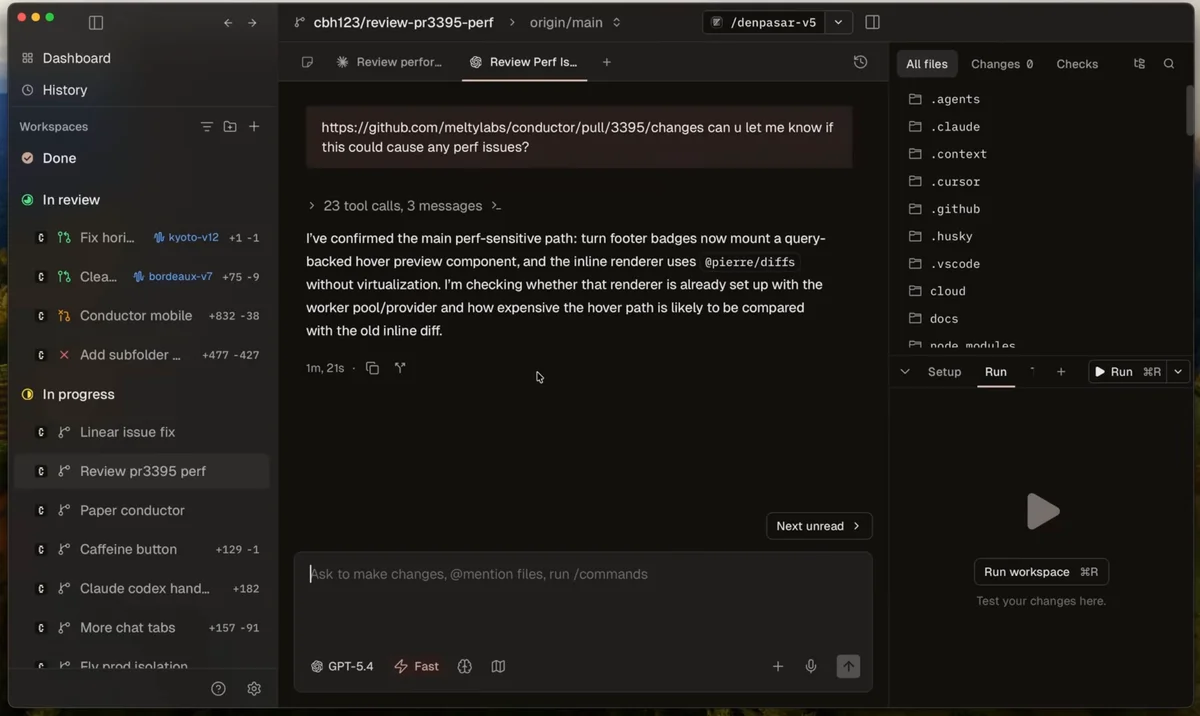Switch to the Changes tab
This screenshot has height=716, width=1200.
tap(1002, 64)
